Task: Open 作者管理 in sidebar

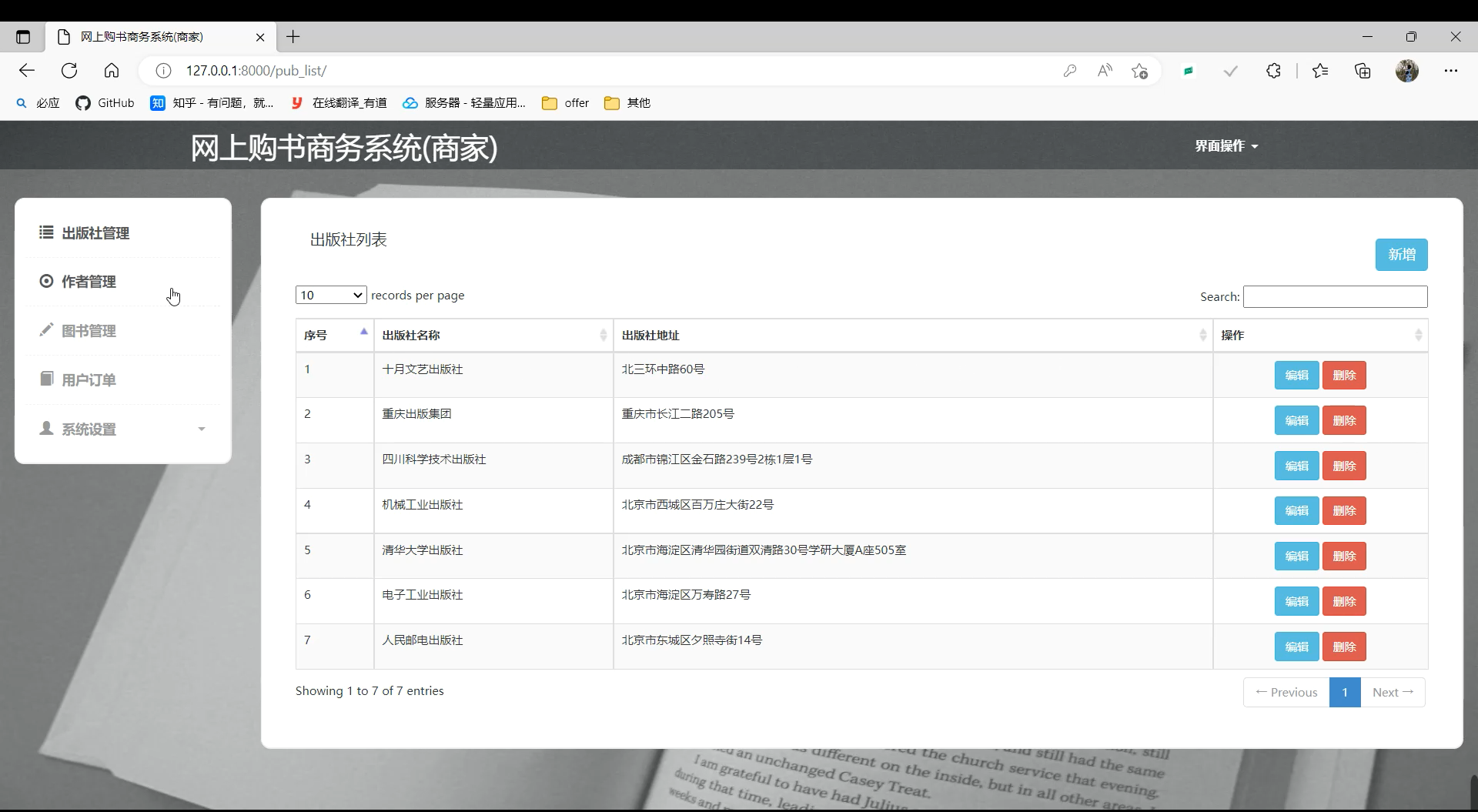Action: click(78, 282)
